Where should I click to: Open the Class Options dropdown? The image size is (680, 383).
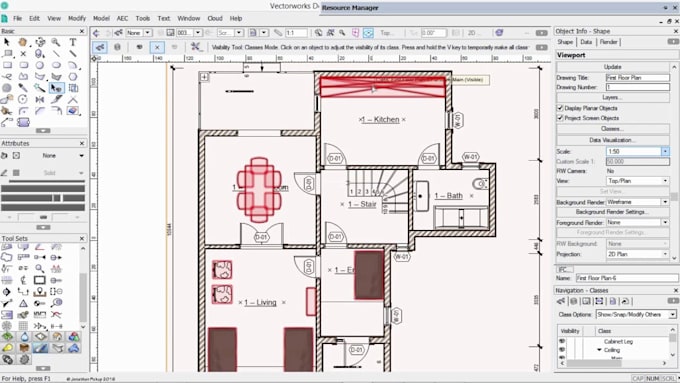(x=636, y=314)
